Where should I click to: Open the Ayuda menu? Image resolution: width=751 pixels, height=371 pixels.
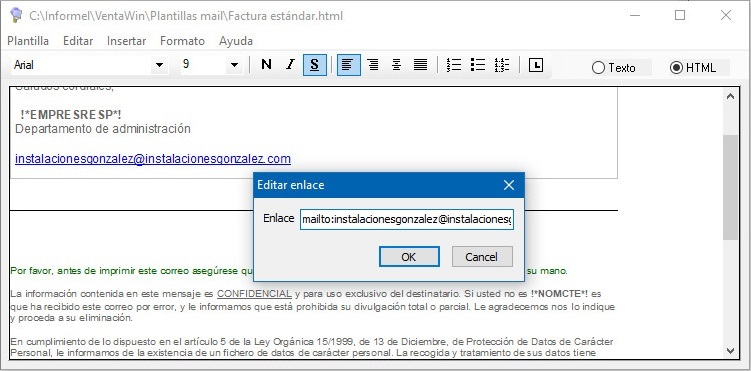(x=236, y=41)
